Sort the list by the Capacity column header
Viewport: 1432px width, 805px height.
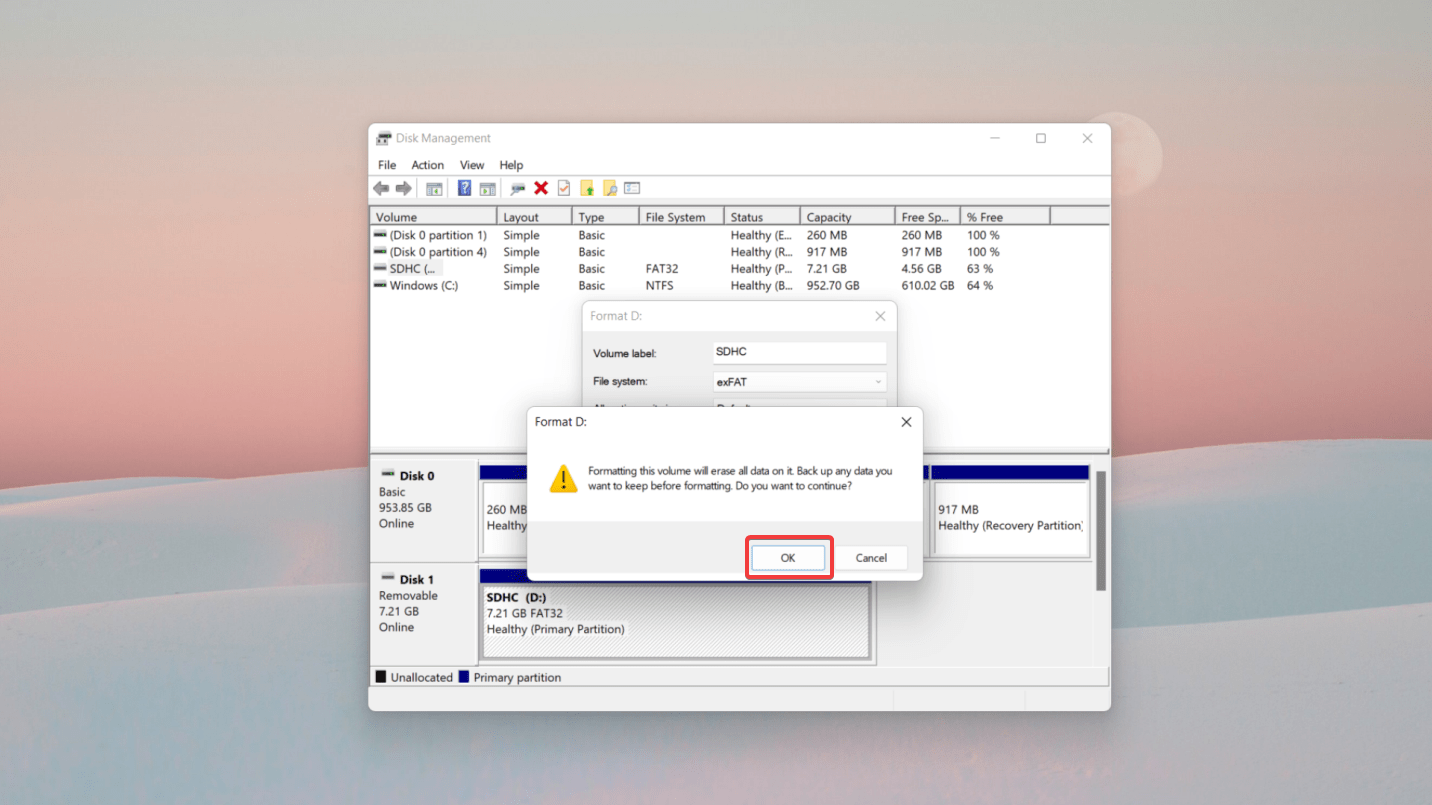pos(846,217)
